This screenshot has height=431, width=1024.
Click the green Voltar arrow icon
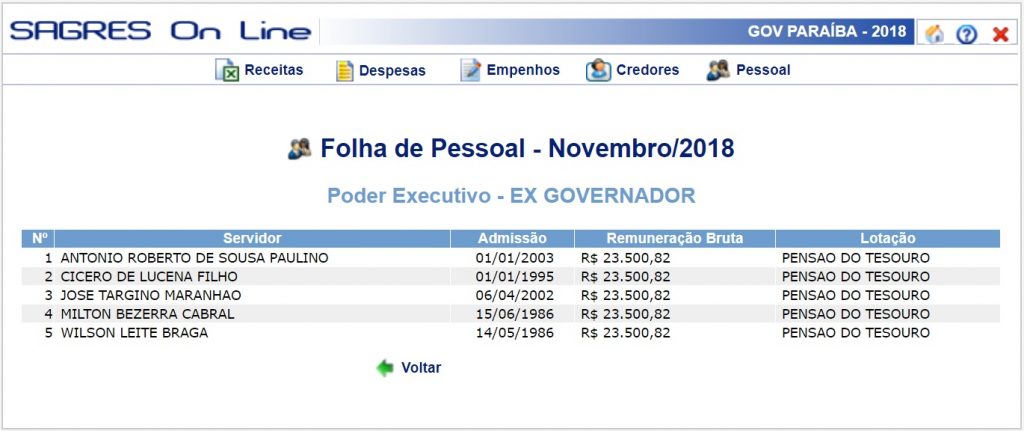[x=385, y=368]
